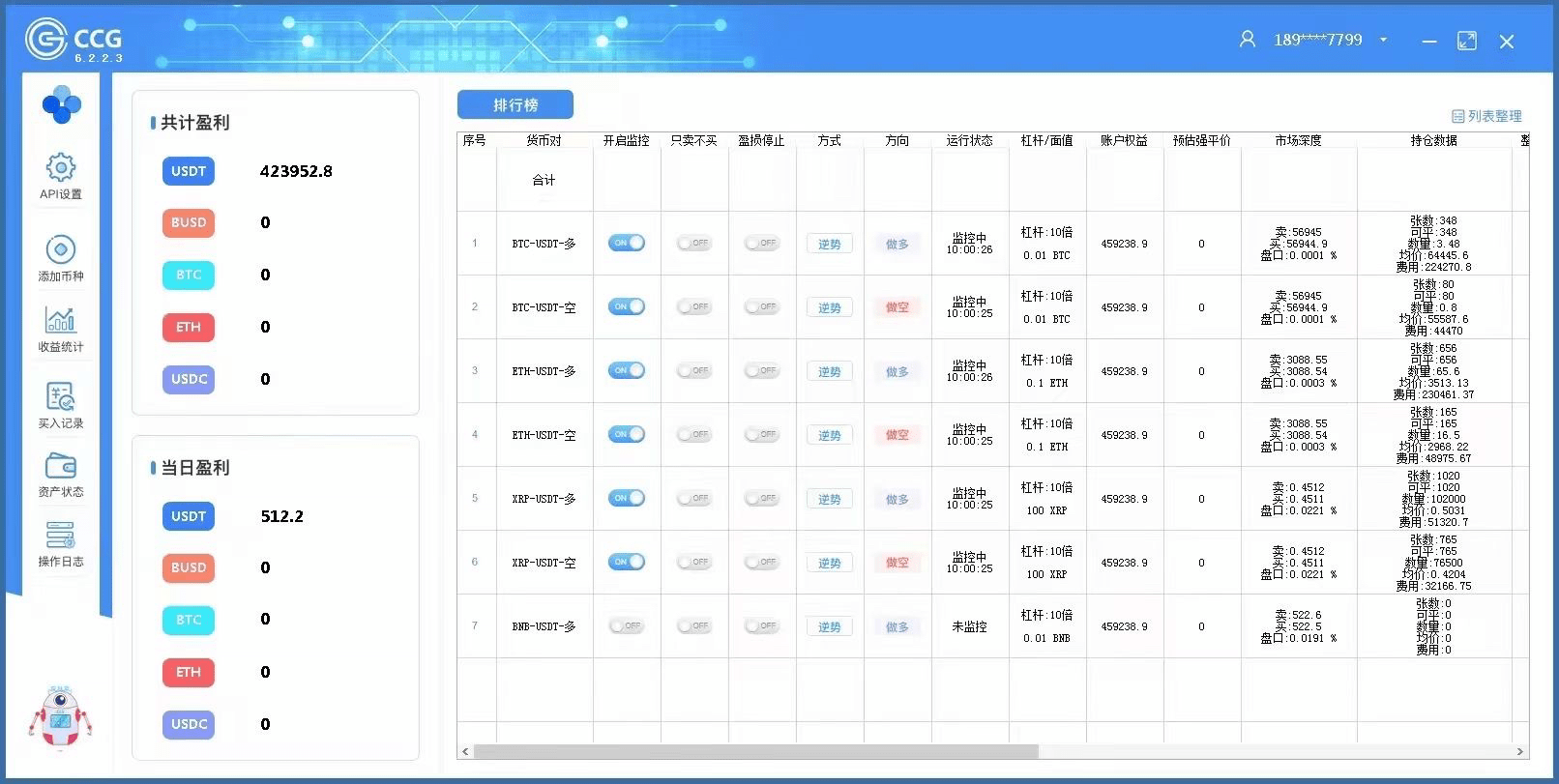Click the 列表整理 link

(1486, 116)
